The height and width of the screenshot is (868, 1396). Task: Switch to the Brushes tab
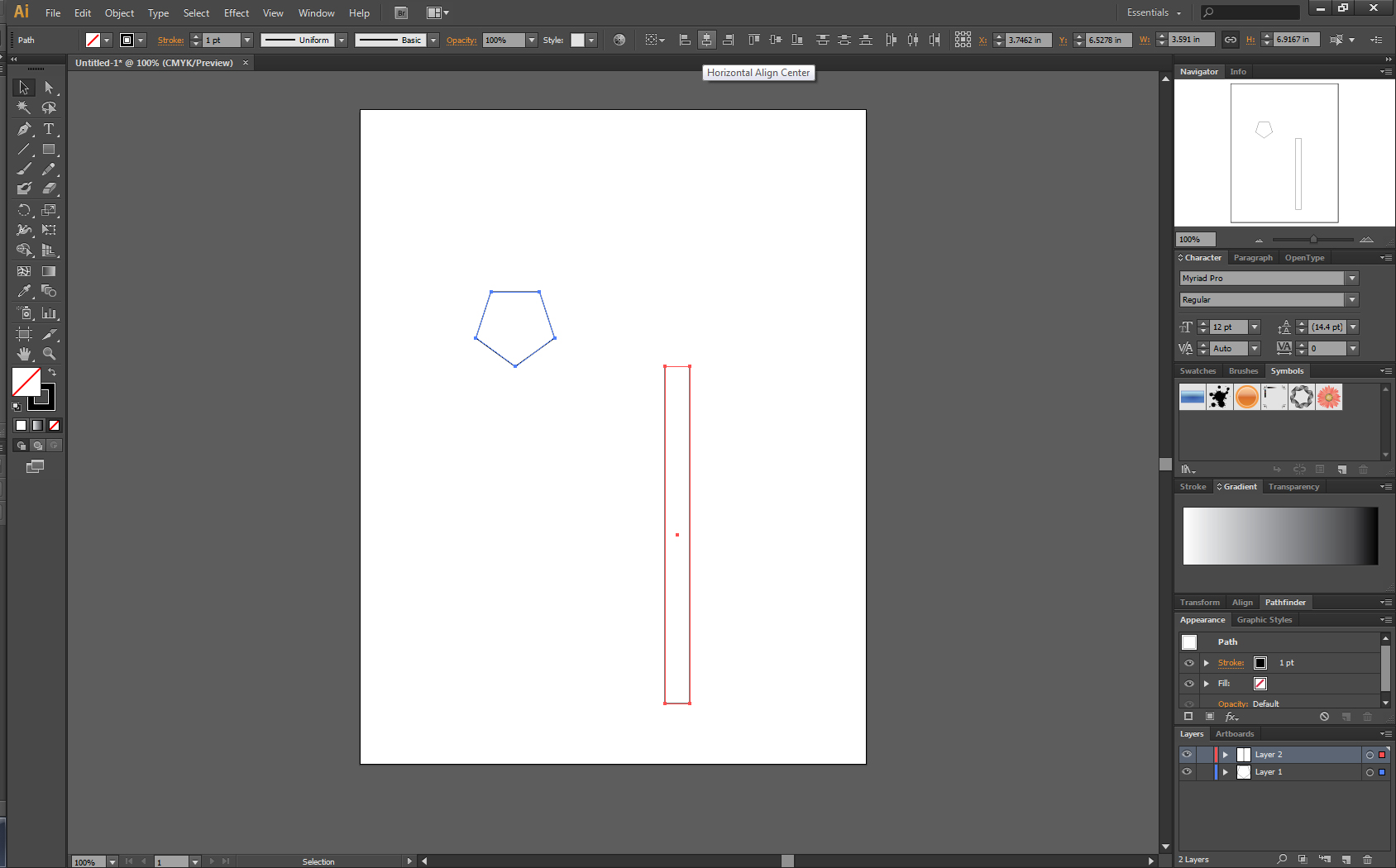point(1243,370)
